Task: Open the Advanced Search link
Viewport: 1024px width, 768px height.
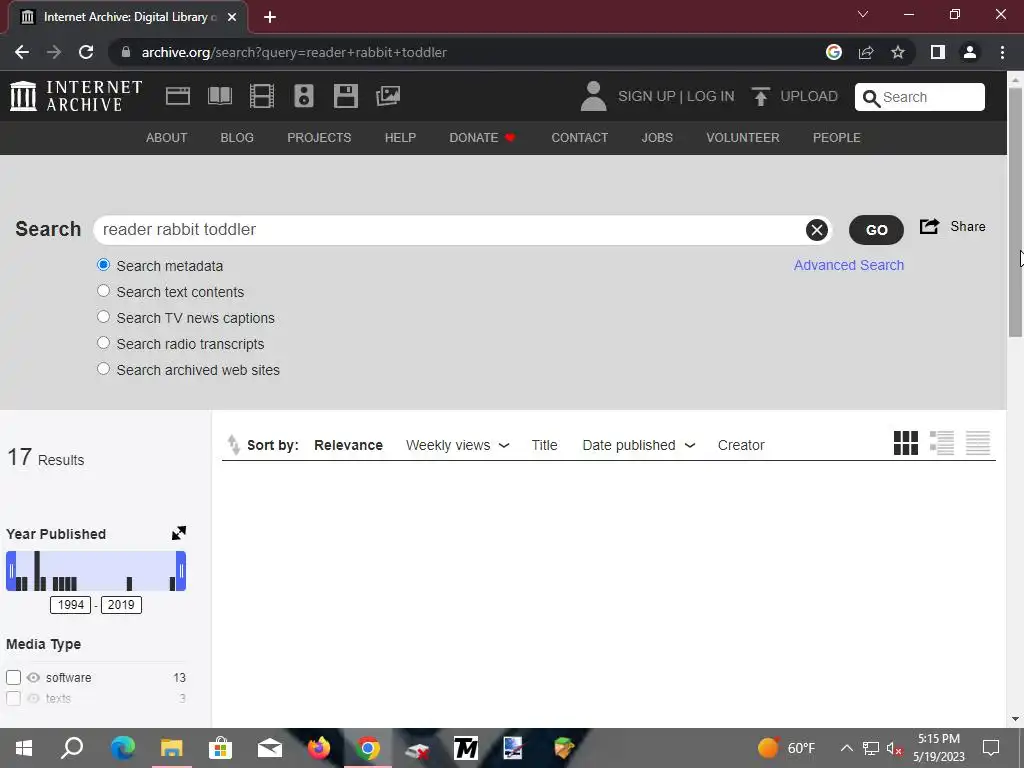Action: pyautogui.click(x=849, y=265)
